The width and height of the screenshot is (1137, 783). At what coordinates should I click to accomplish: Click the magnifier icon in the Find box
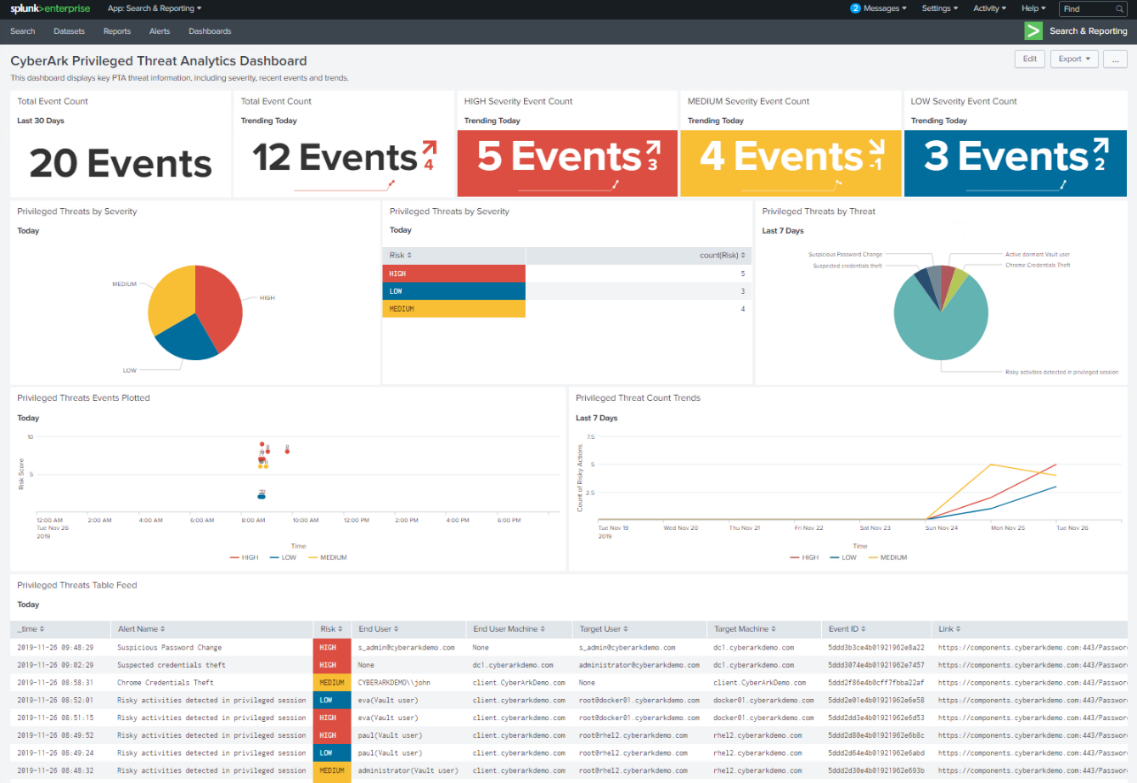click(x=1117, y=8)
